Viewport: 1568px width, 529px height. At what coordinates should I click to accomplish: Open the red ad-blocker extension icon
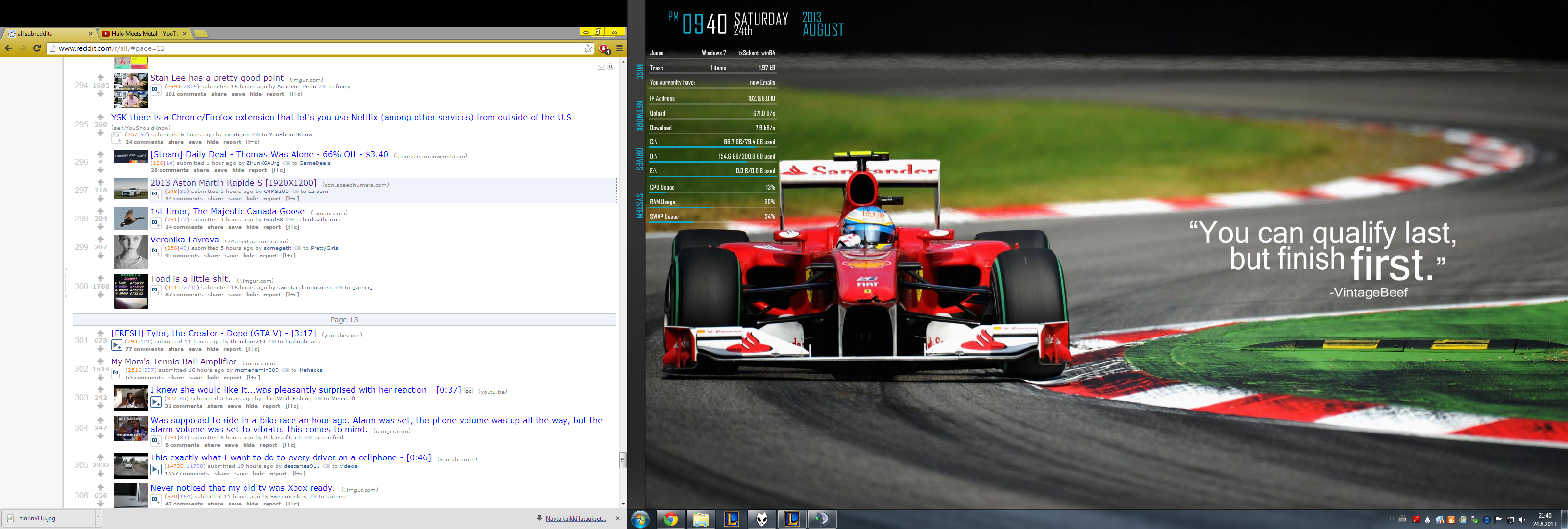604,48
